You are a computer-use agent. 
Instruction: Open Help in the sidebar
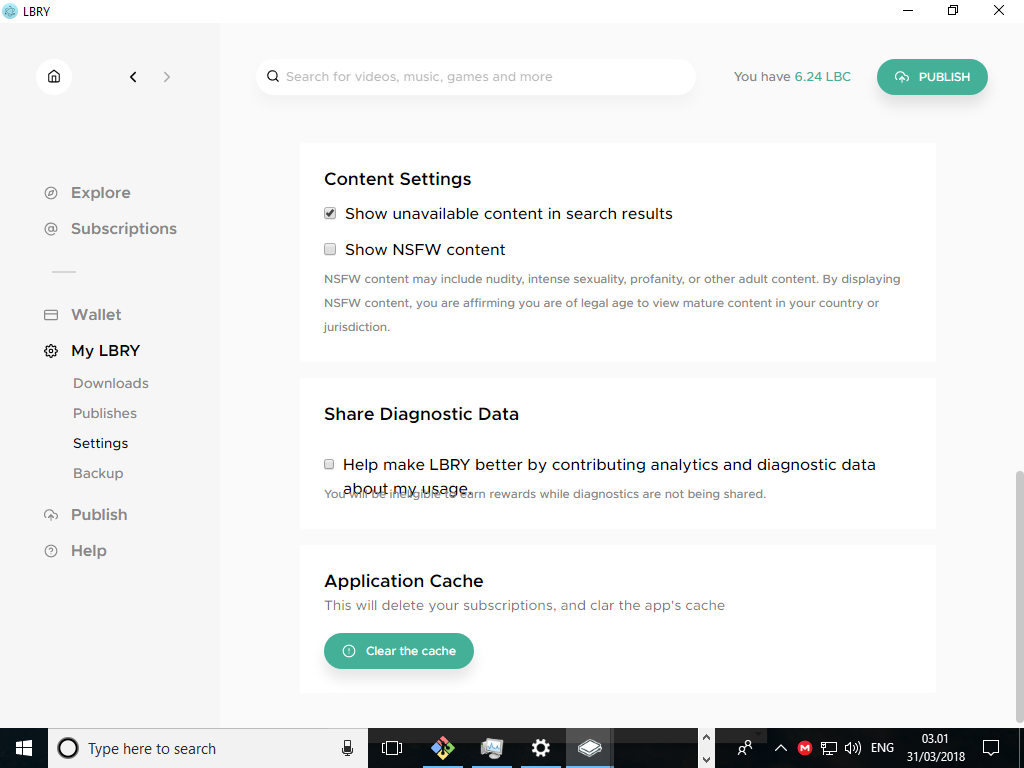[89, 551]
